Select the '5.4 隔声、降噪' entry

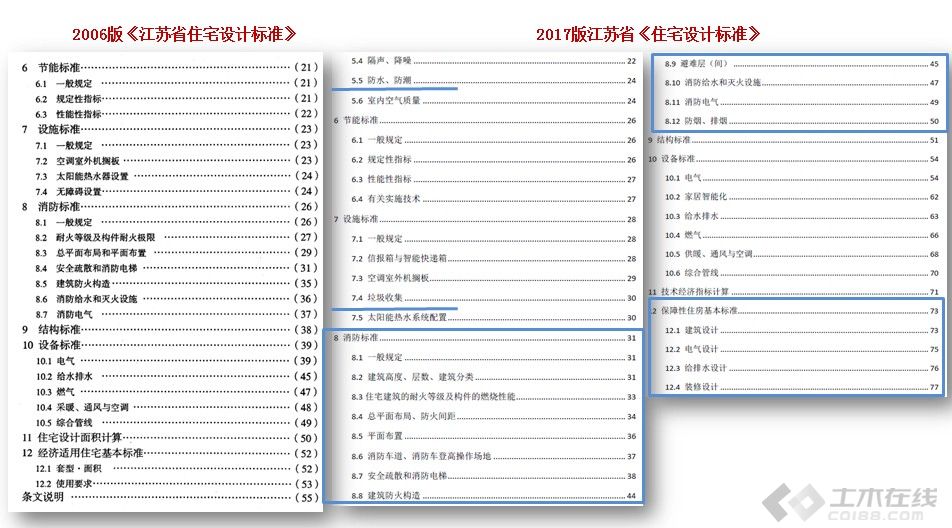pyautogui.click(x=381, y=61)
